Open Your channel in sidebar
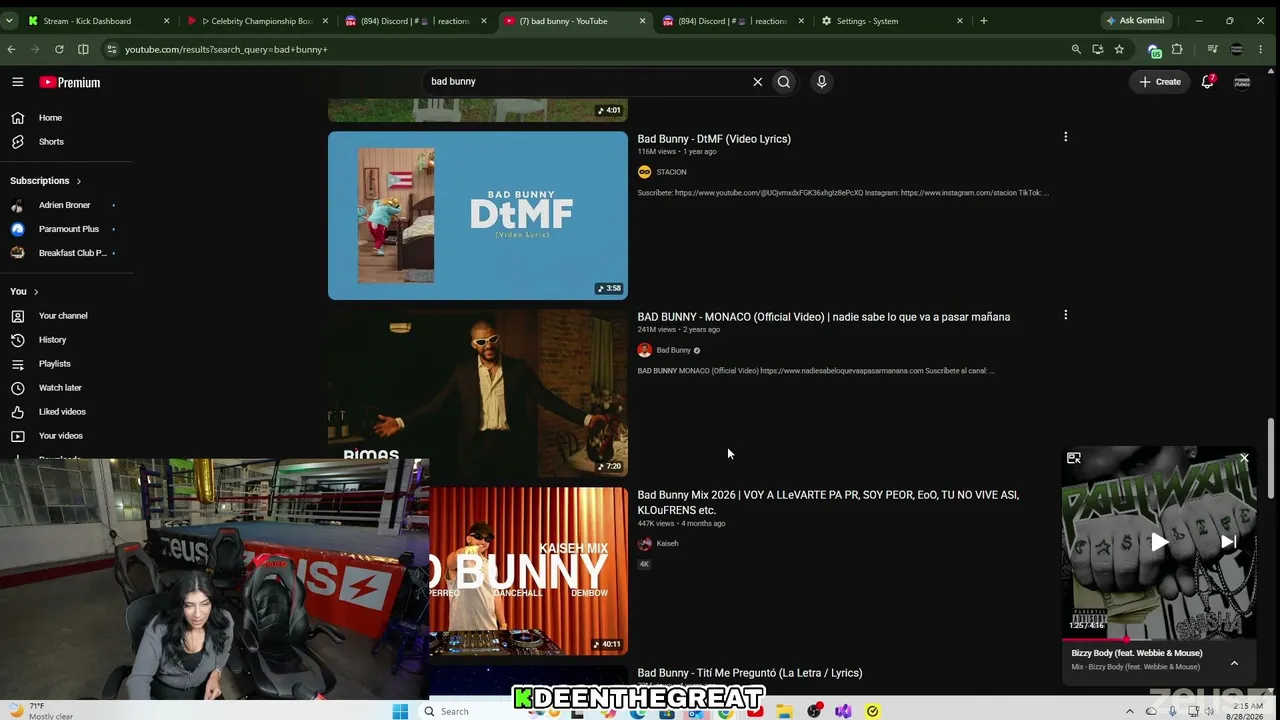 click(62, 316)
